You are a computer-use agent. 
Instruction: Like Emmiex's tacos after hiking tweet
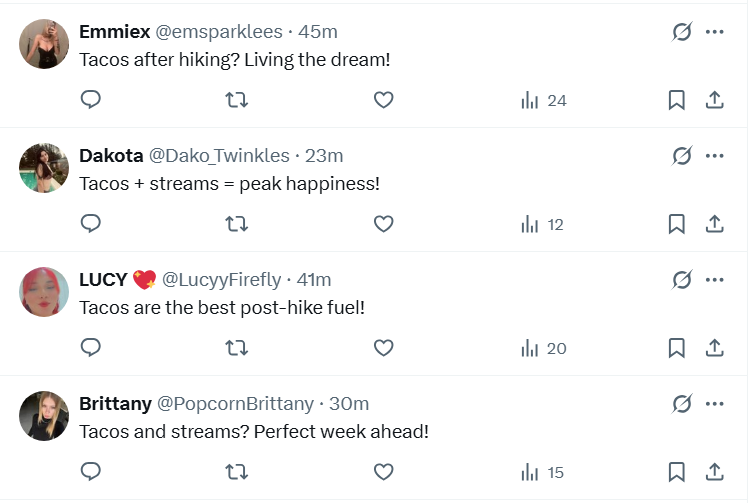pos(383,100)
